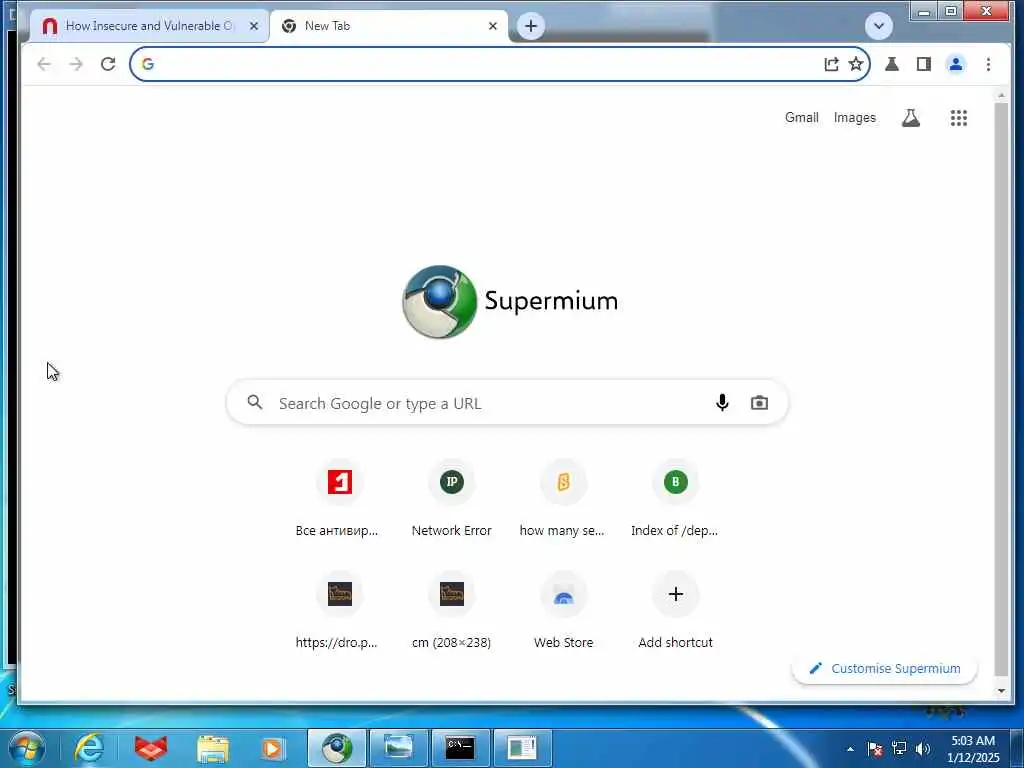Click the scrollbar down arrow
Viewport: 1024px width, 768px height.
(1001, 690)
